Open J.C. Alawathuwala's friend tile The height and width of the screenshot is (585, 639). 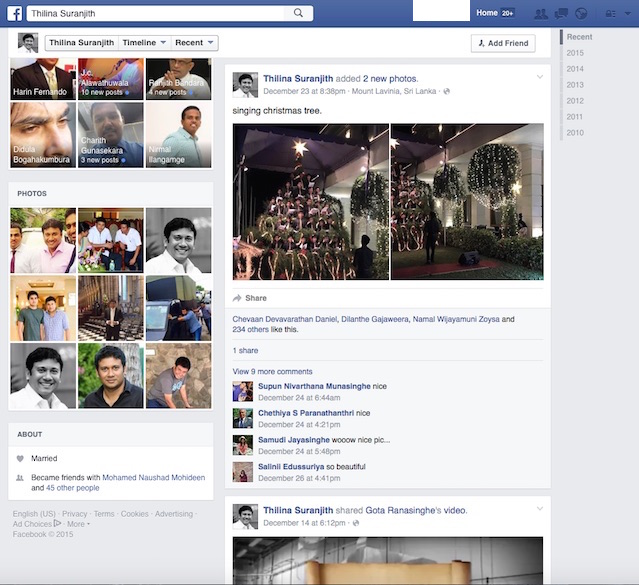111,79
